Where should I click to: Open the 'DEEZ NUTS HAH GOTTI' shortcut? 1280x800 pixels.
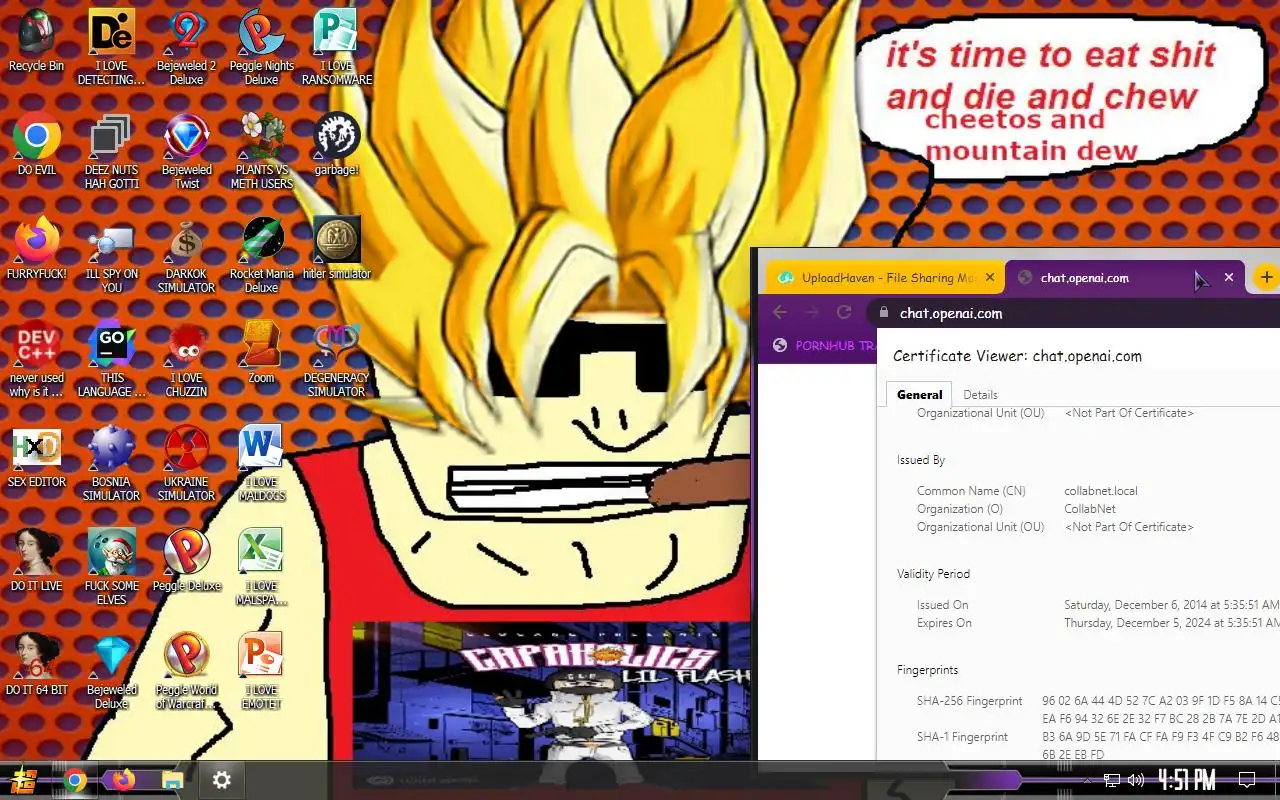(111, 150)
